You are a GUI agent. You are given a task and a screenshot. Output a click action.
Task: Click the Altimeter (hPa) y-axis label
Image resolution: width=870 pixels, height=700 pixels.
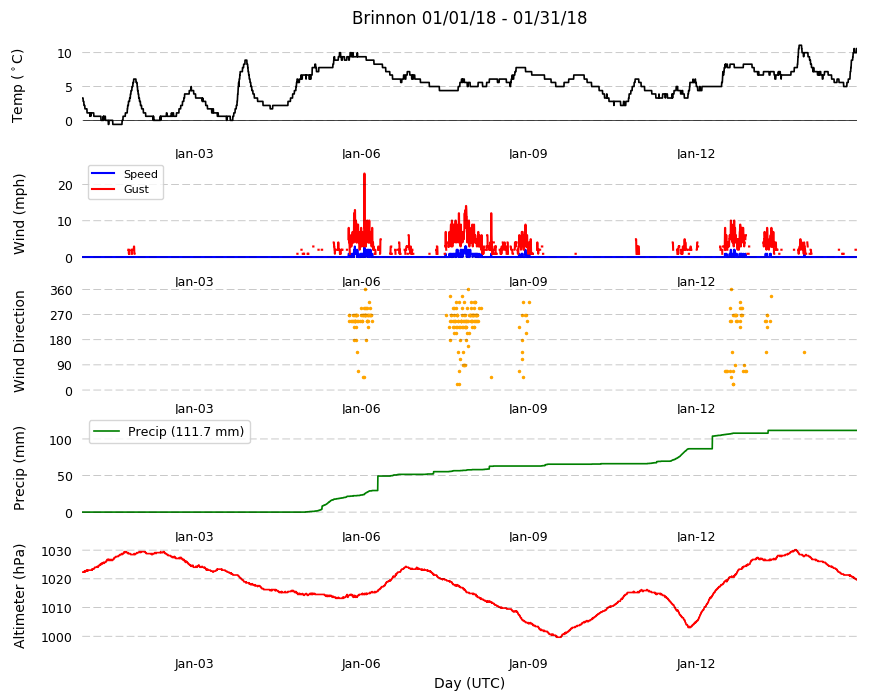click(19, 596)
